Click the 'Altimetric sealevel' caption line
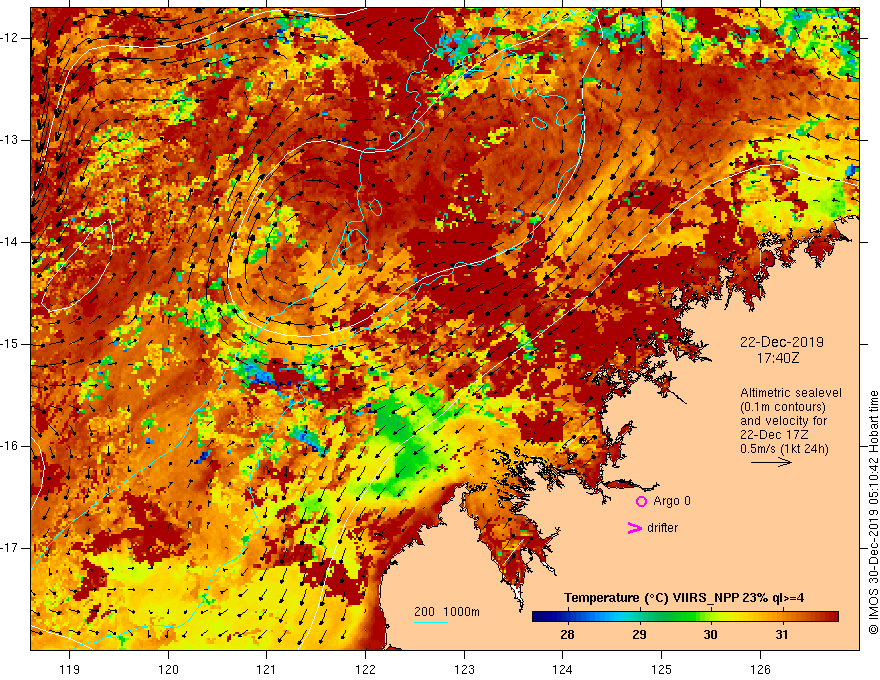 click(791, 393)
